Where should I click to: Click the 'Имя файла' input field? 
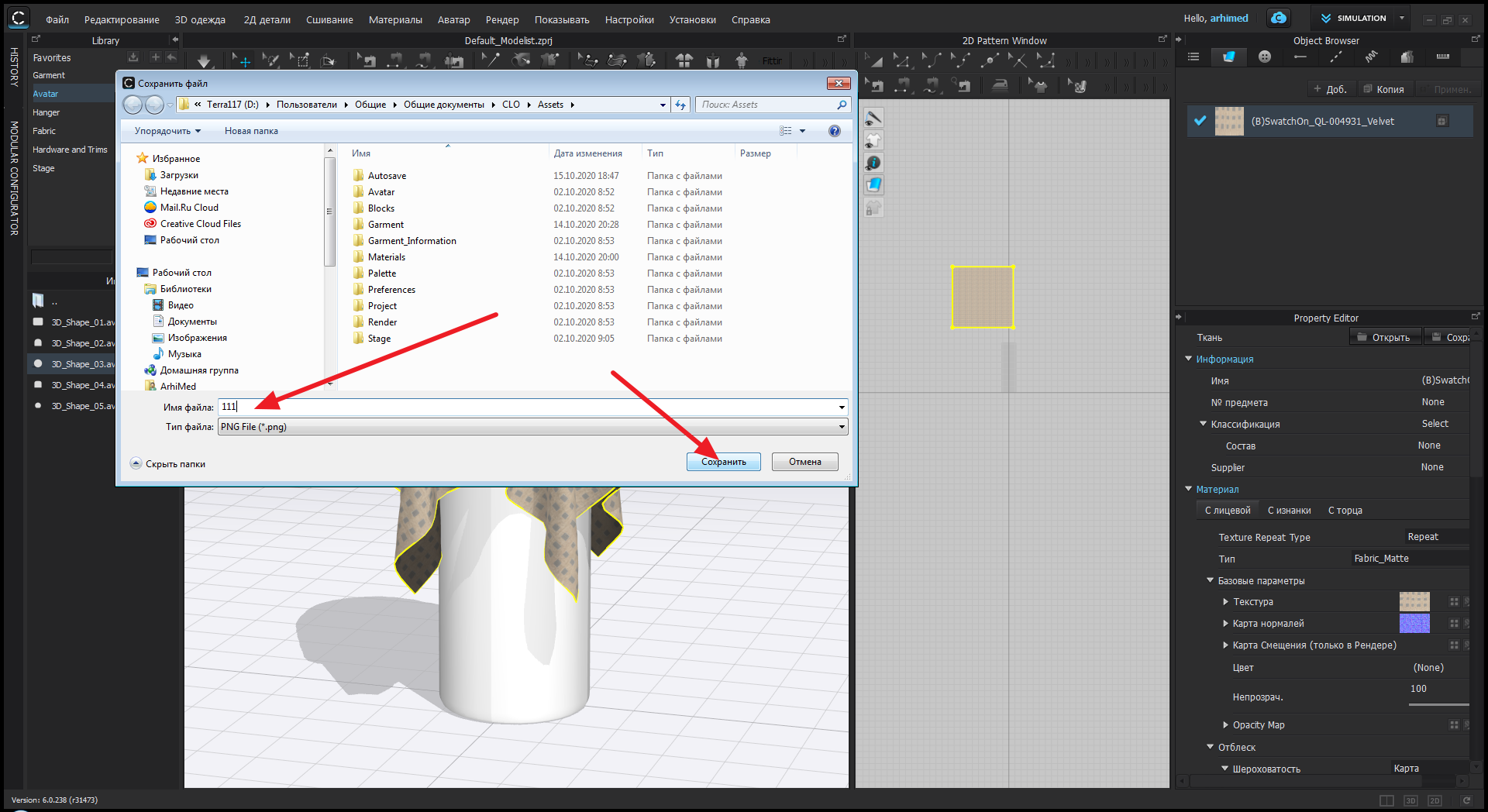(x=527, y=407)
